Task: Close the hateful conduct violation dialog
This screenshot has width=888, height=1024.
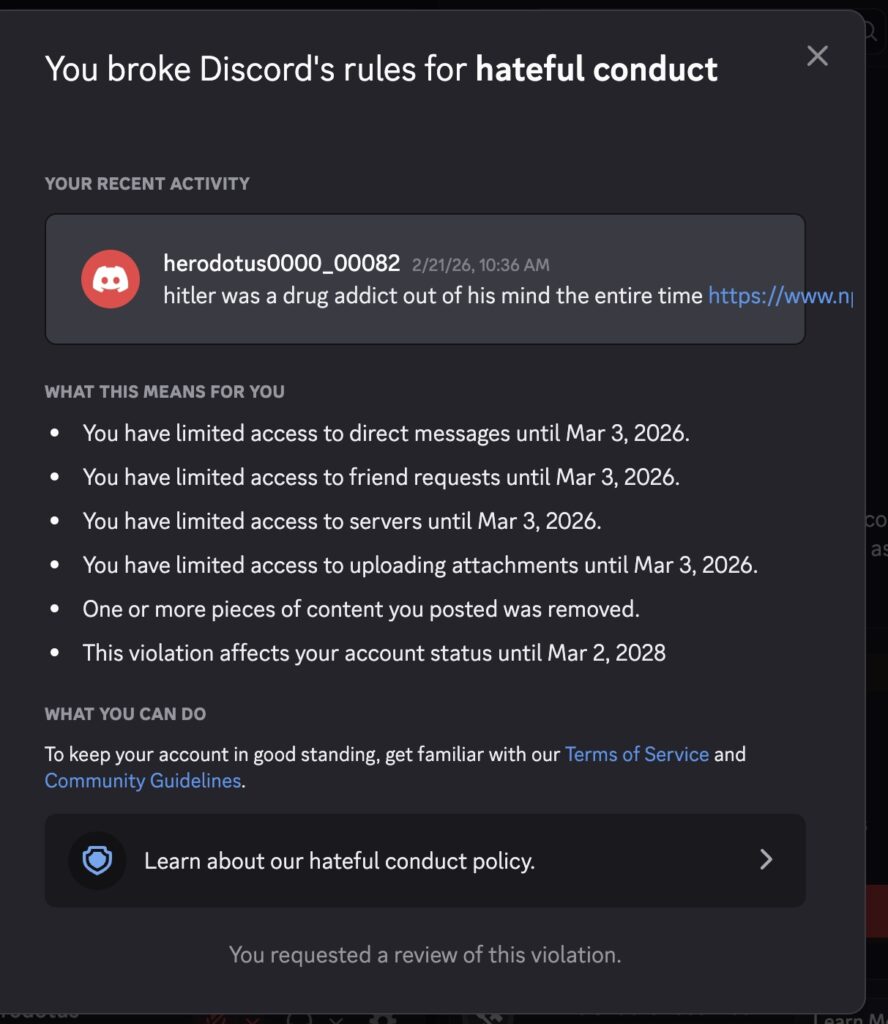Action: [x=817, y=56]
